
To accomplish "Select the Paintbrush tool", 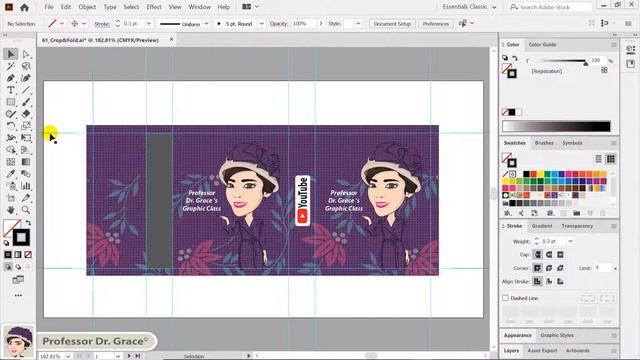I will tap(26, 102).
